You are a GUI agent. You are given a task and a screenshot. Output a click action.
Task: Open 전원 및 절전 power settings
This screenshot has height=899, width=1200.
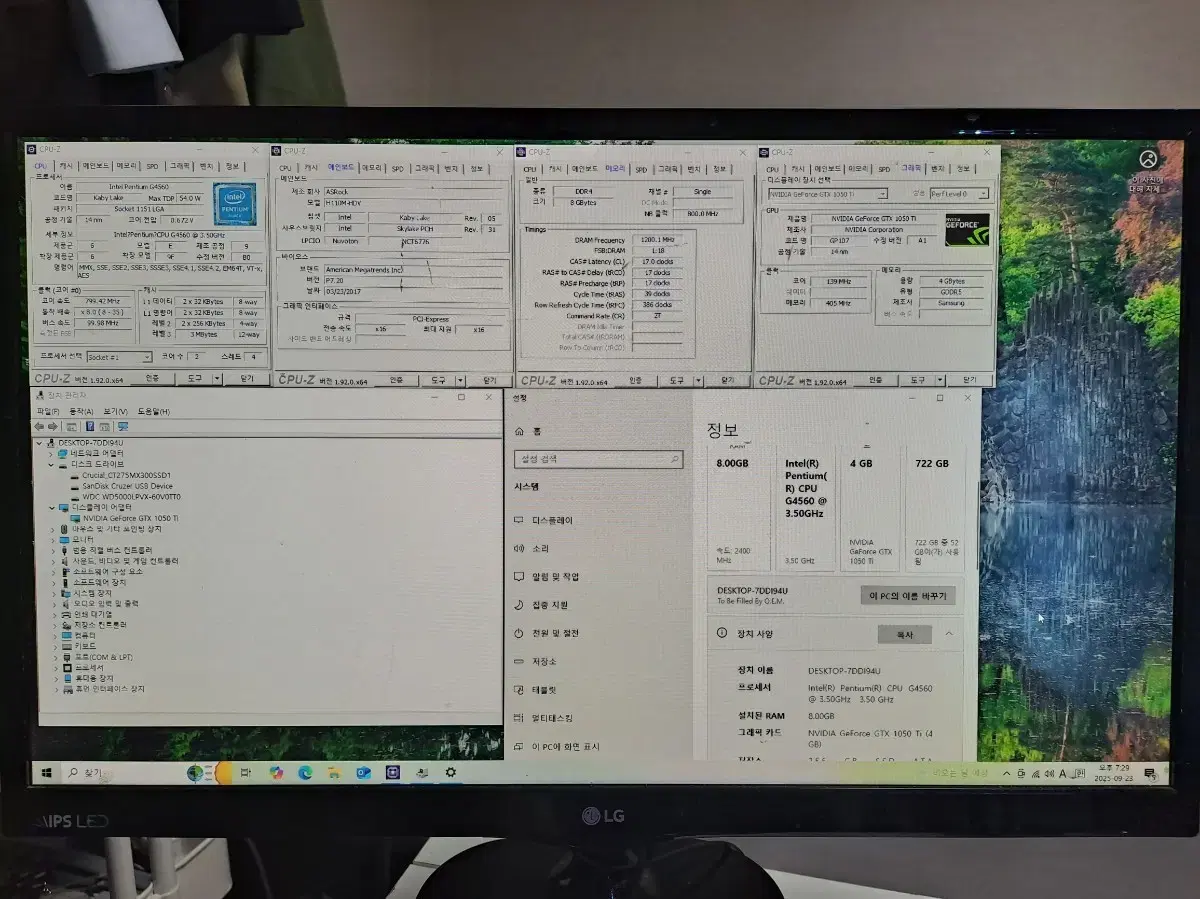(x=553, y=632)
